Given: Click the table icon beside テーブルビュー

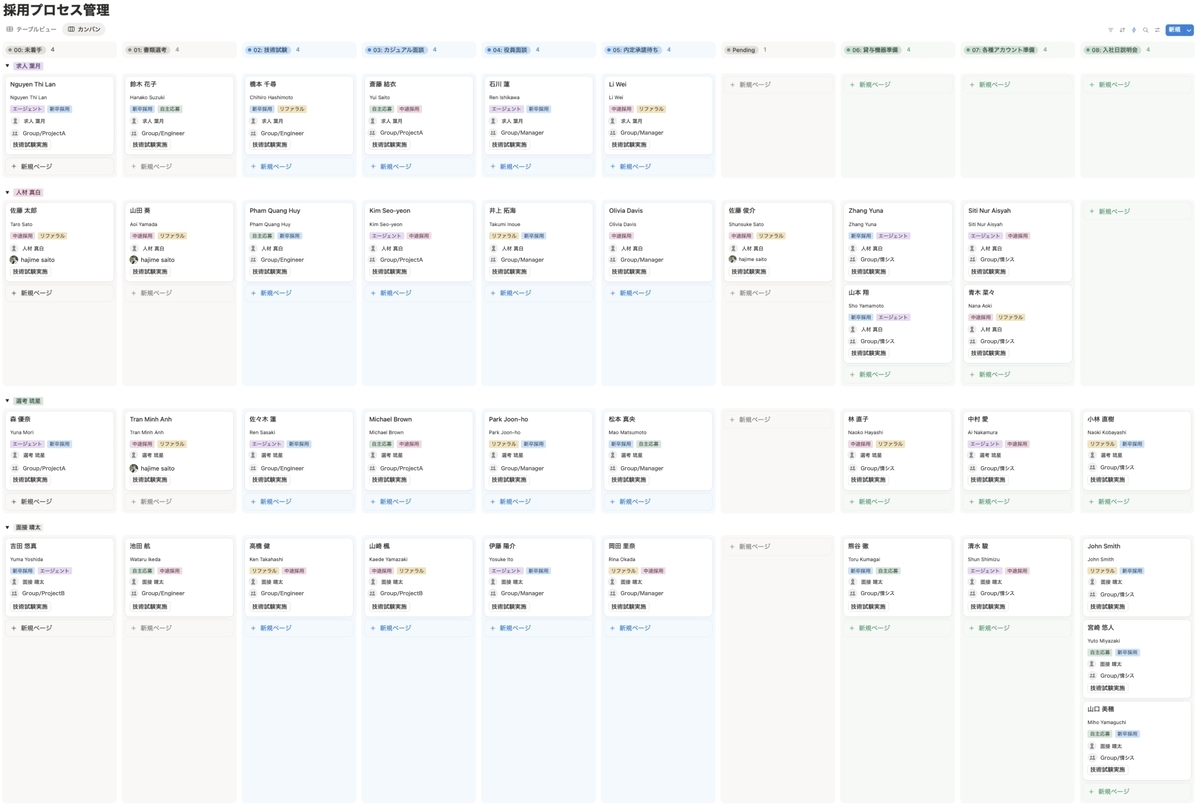Looking at the screenshot, I should [x=10, y=30].
